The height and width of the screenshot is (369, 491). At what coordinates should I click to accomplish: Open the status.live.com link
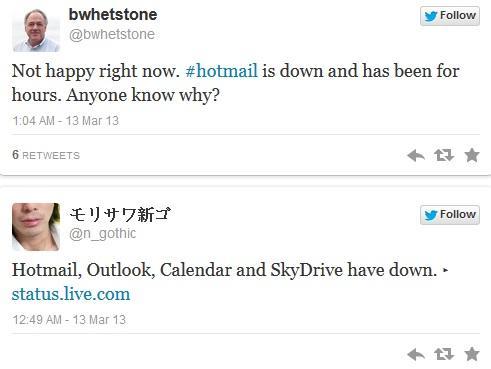71,294
